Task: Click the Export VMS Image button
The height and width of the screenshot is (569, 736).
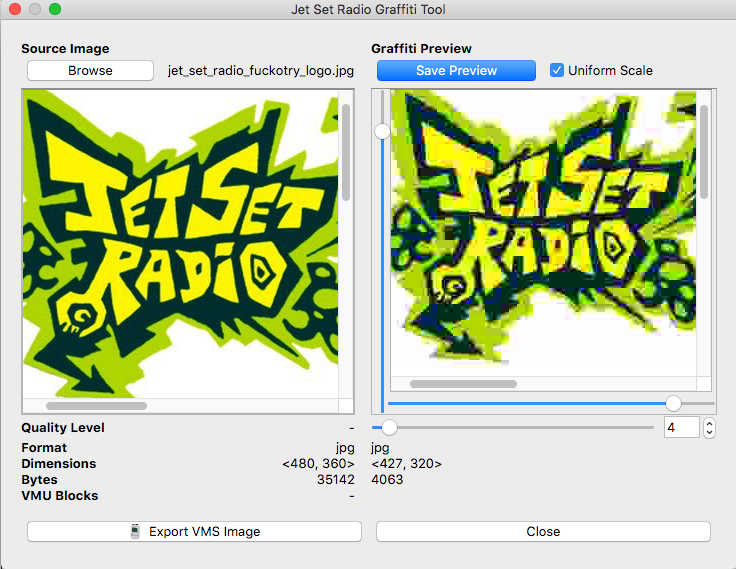Action: pos(194,531)
